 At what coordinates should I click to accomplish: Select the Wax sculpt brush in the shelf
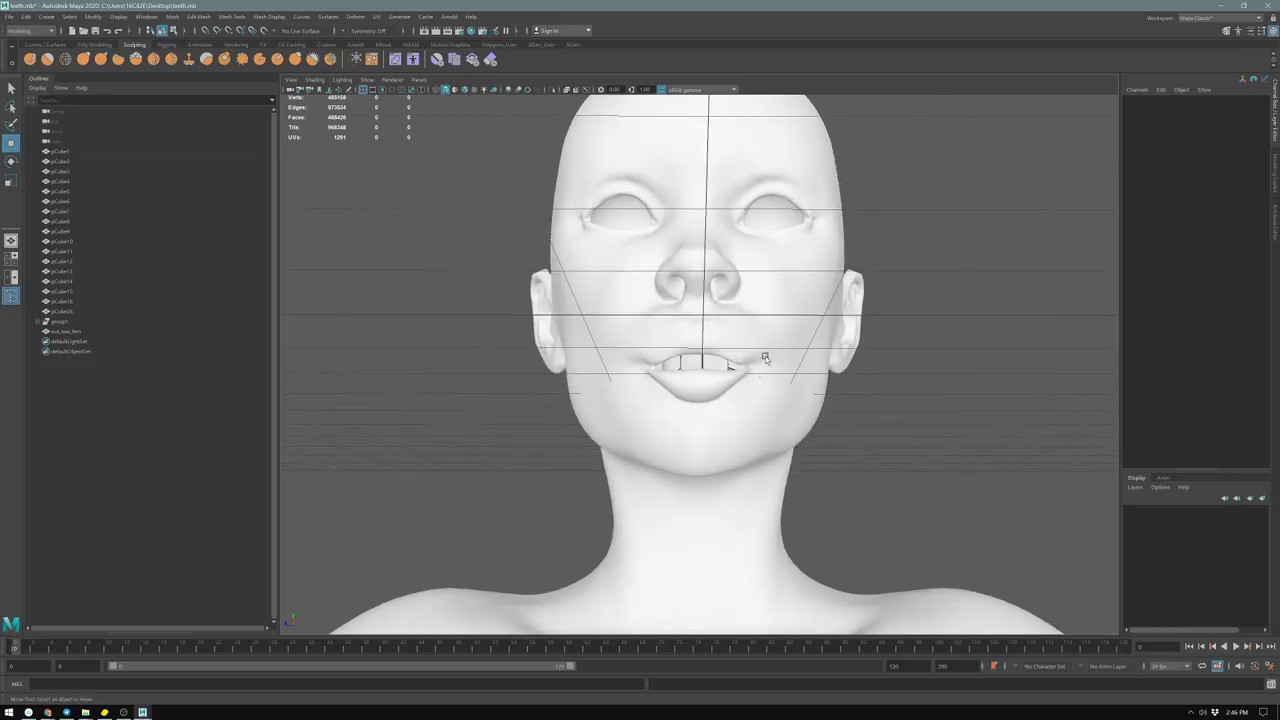tap(206, 59)
